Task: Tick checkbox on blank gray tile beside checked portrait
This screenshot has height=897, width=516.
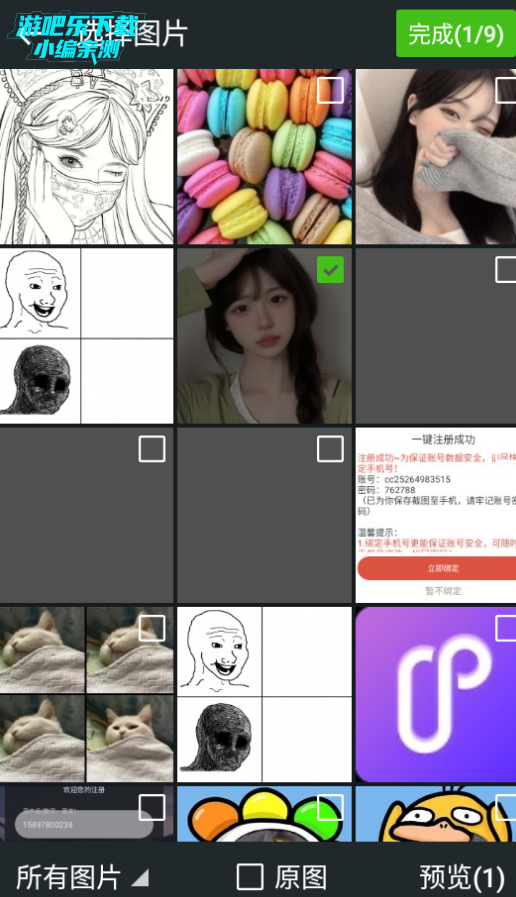Action: point(507,269)
